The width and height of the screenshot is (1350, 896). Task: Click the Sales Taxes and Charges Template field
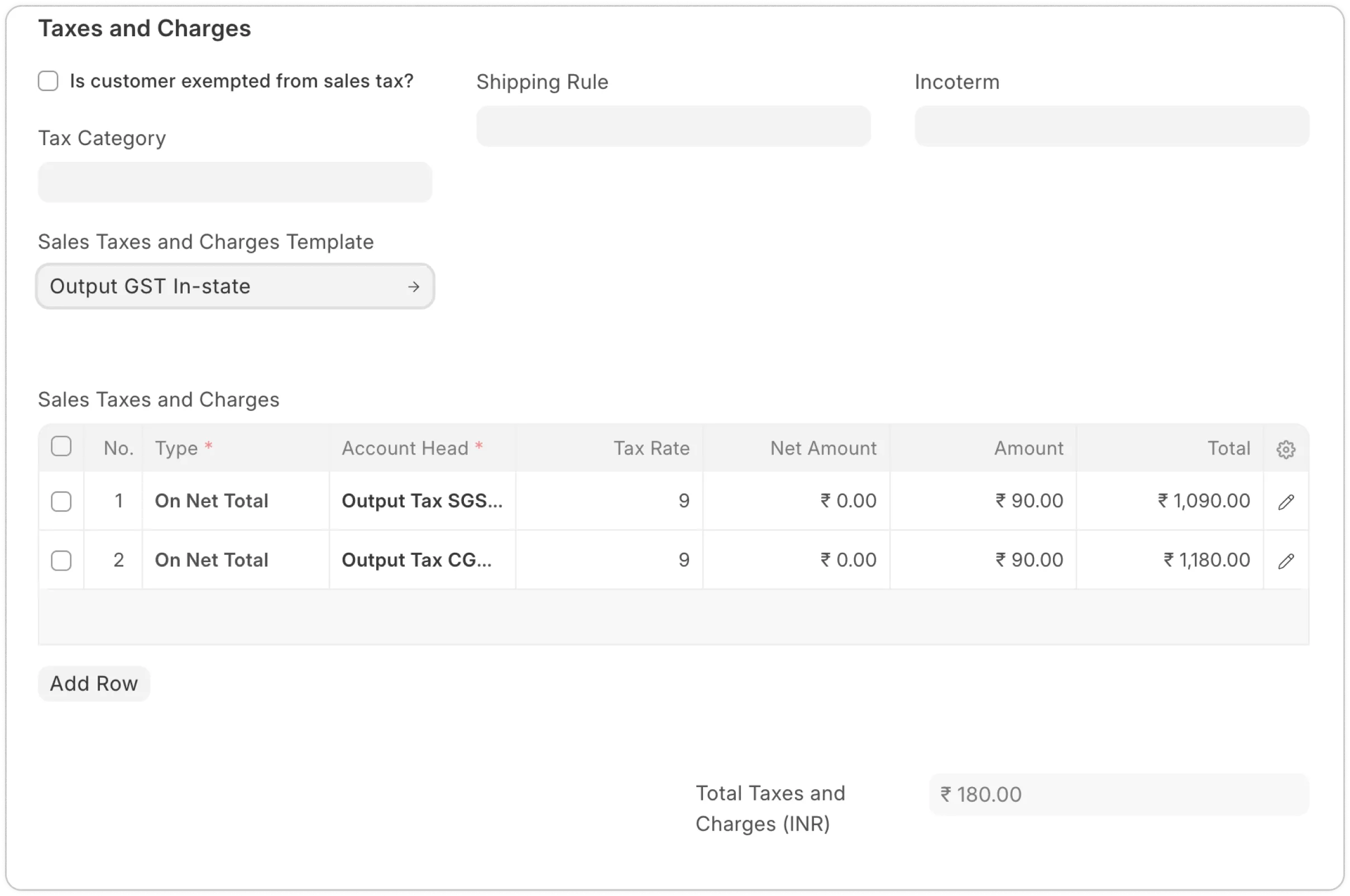(223, 286)
